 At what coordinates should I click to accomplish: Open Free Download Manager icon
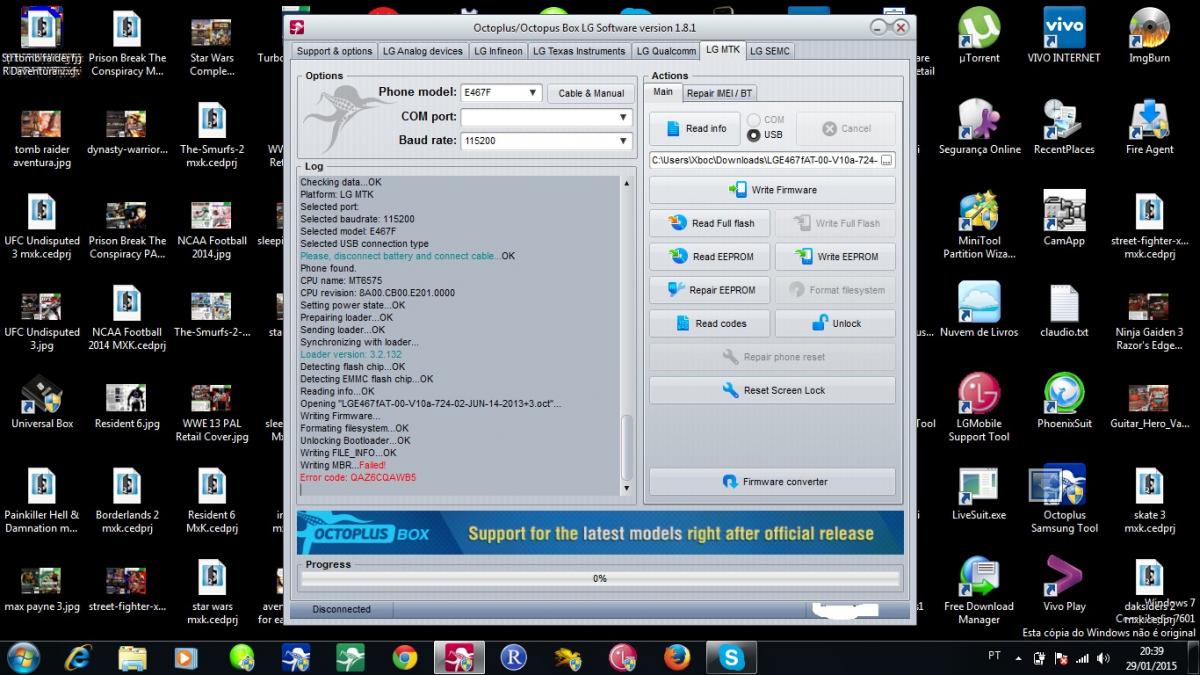point(979,590)
